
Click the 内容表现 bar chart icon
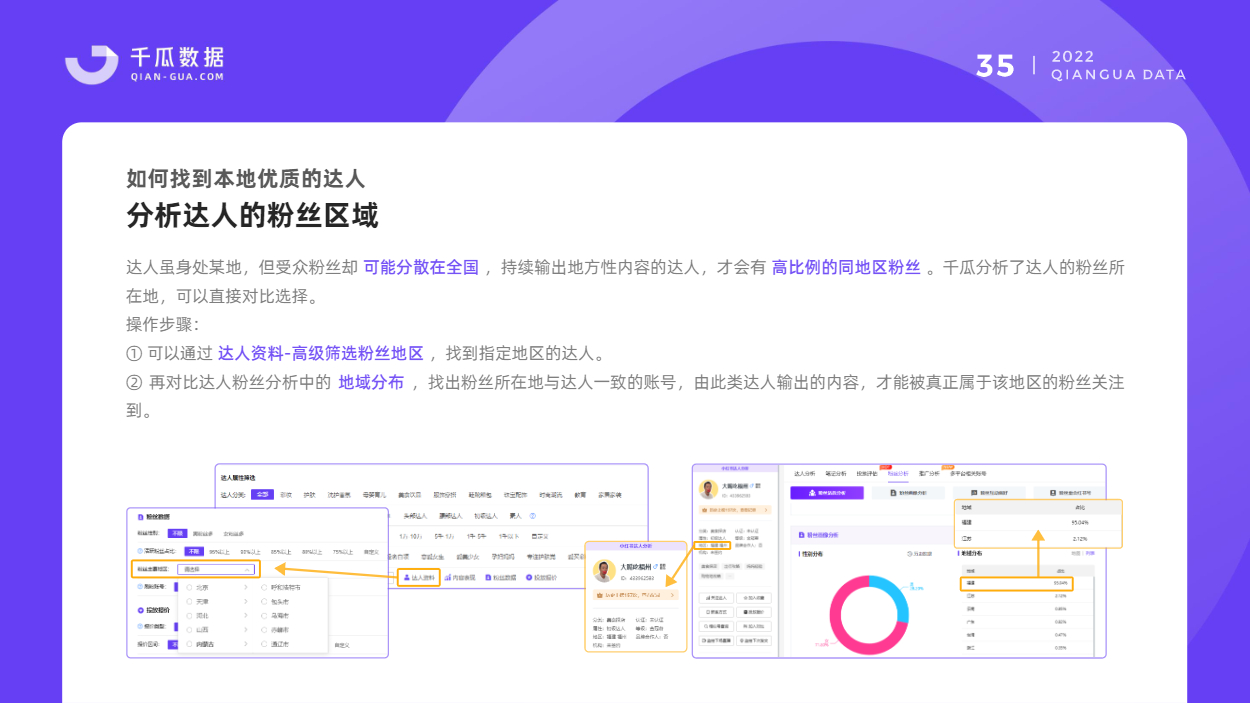tap(448, 577)
